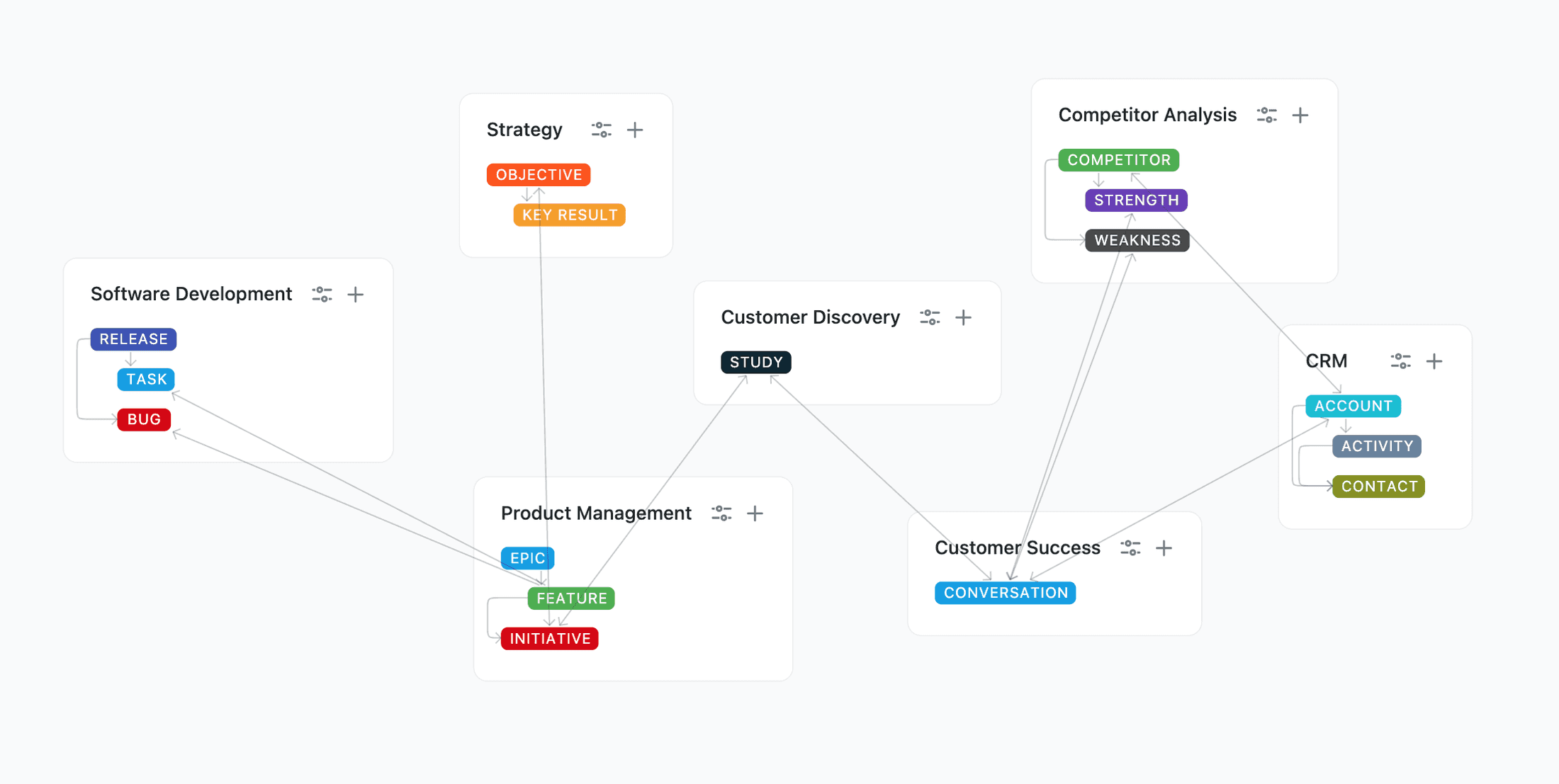Open the Customer Success settings icon

coord(1130,547)
